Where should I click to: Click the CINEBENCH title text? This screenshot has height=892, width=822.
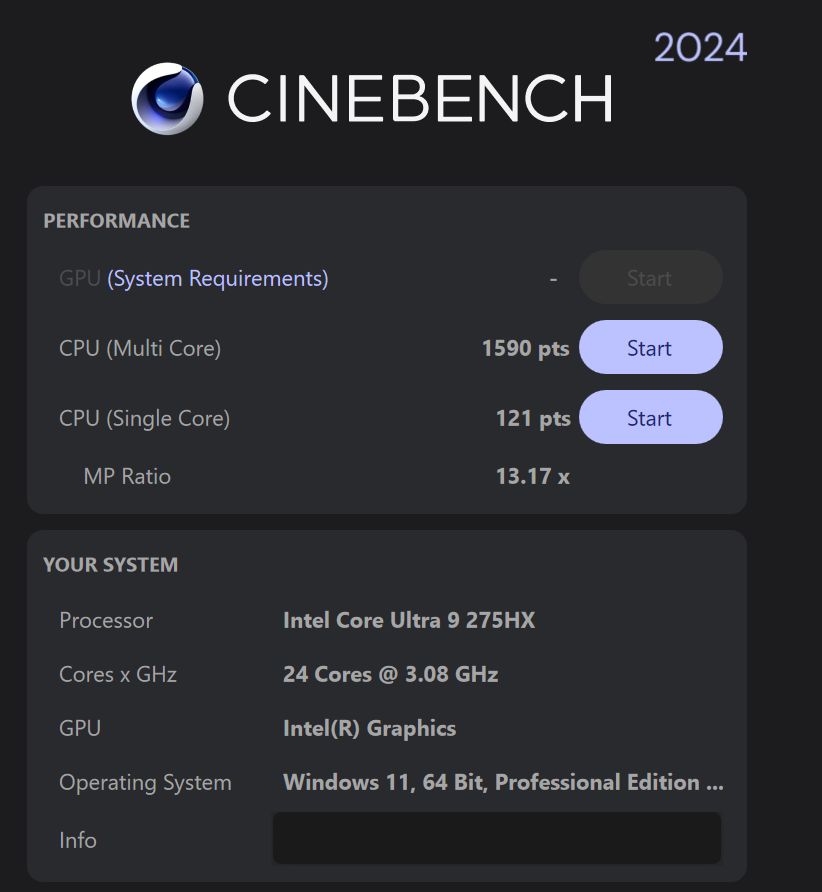click(x=420, y=98)
